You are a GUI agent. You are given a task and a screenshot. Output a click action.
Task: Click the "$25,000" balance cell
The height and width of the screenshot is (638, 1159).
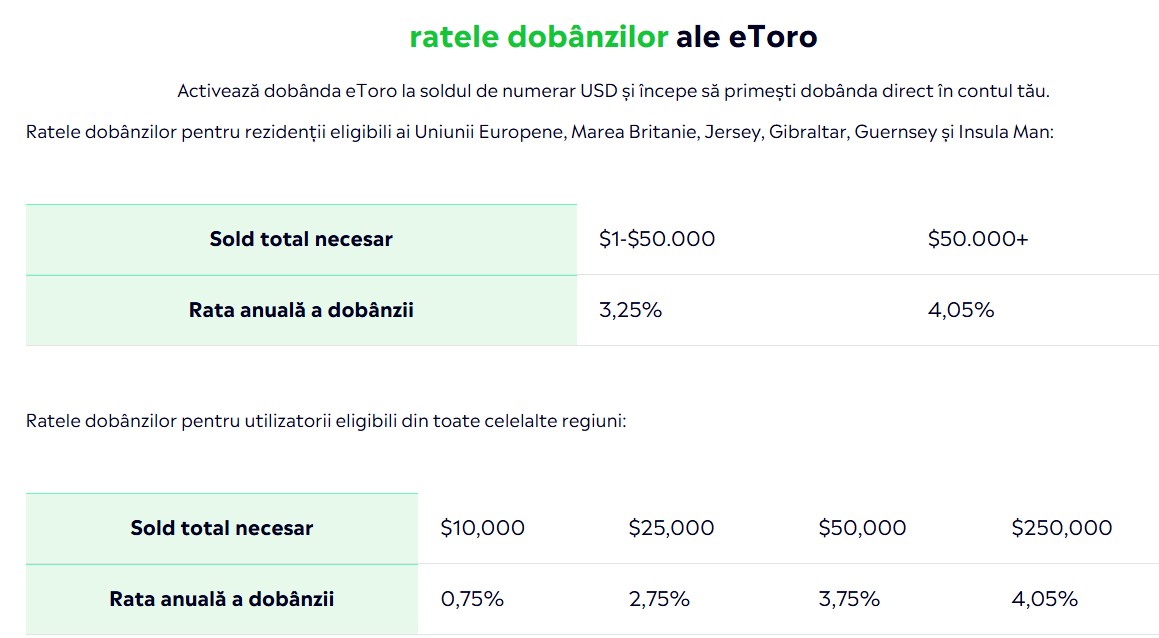coord(671,528)
